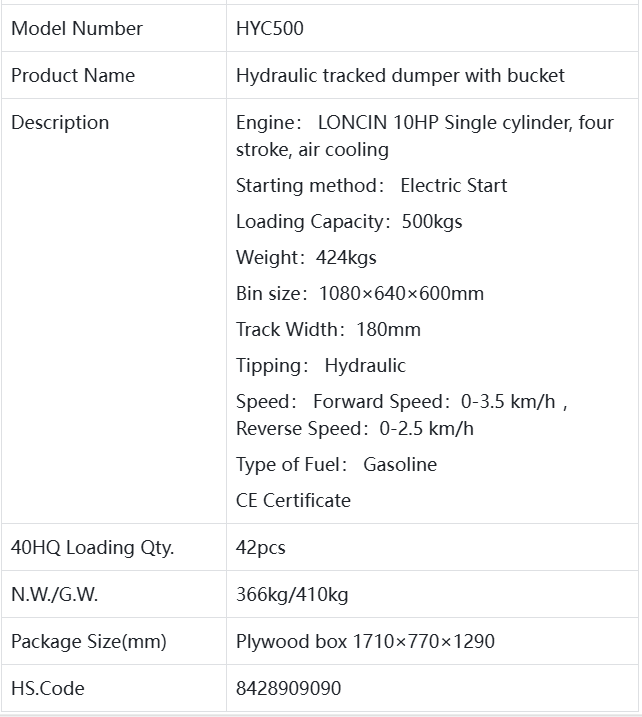
Task: Click the Track Width 180mm line
Action: [328, 329]
